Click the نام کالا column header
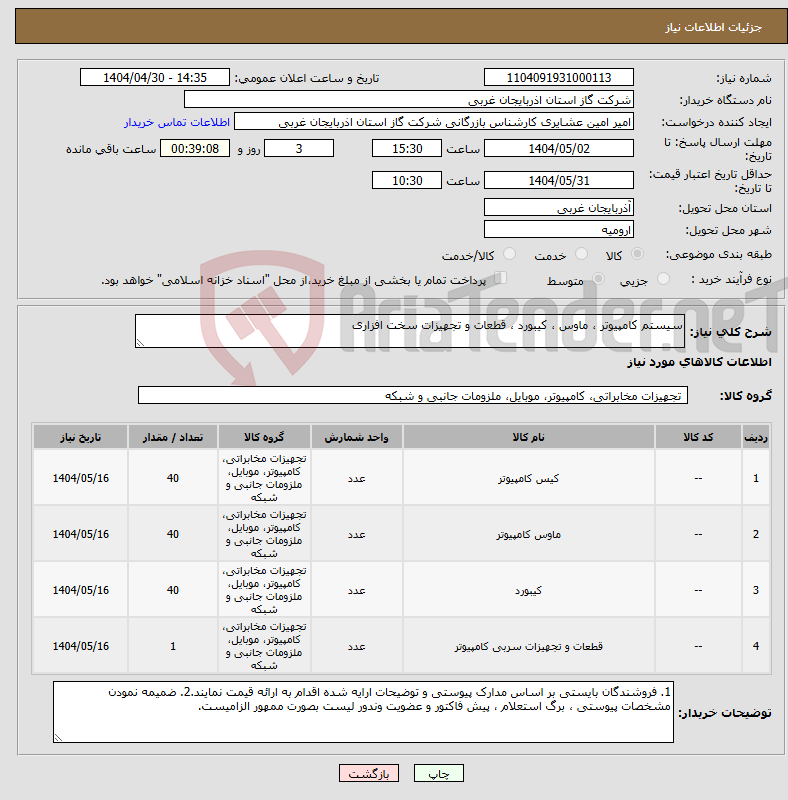788x800 pixels. point(528,437)
